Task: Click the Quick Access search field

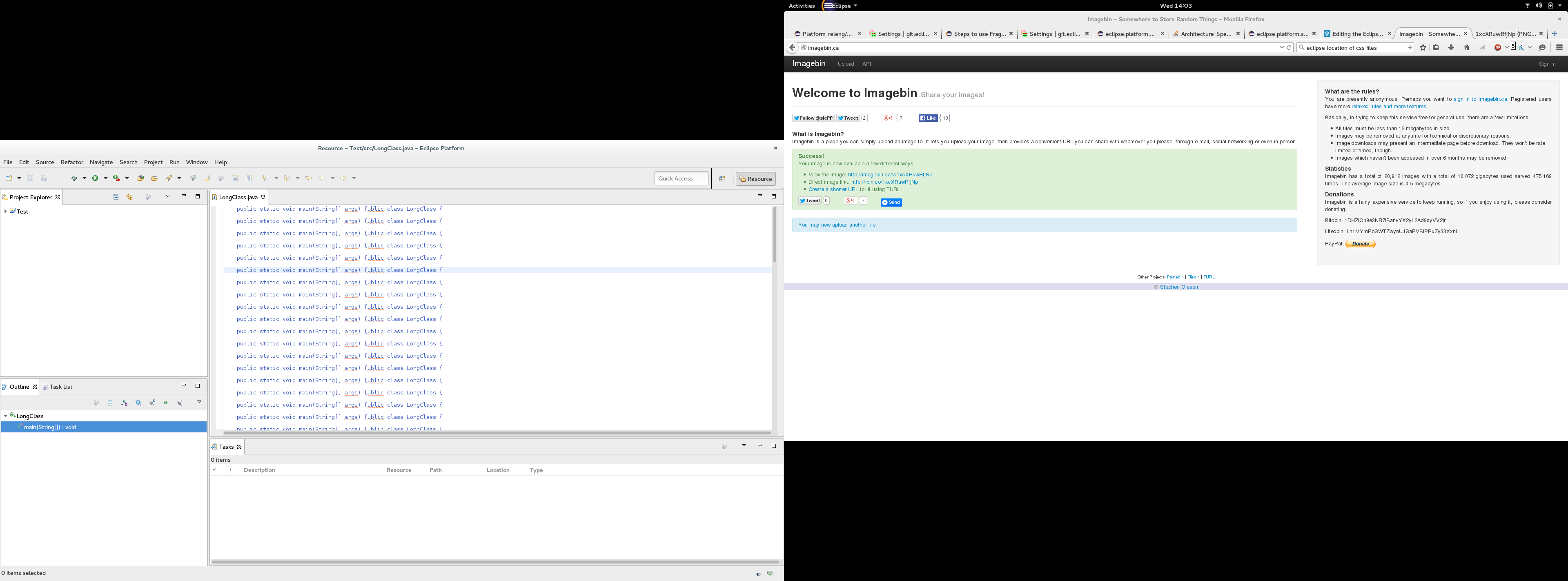Action: (682, 179)
